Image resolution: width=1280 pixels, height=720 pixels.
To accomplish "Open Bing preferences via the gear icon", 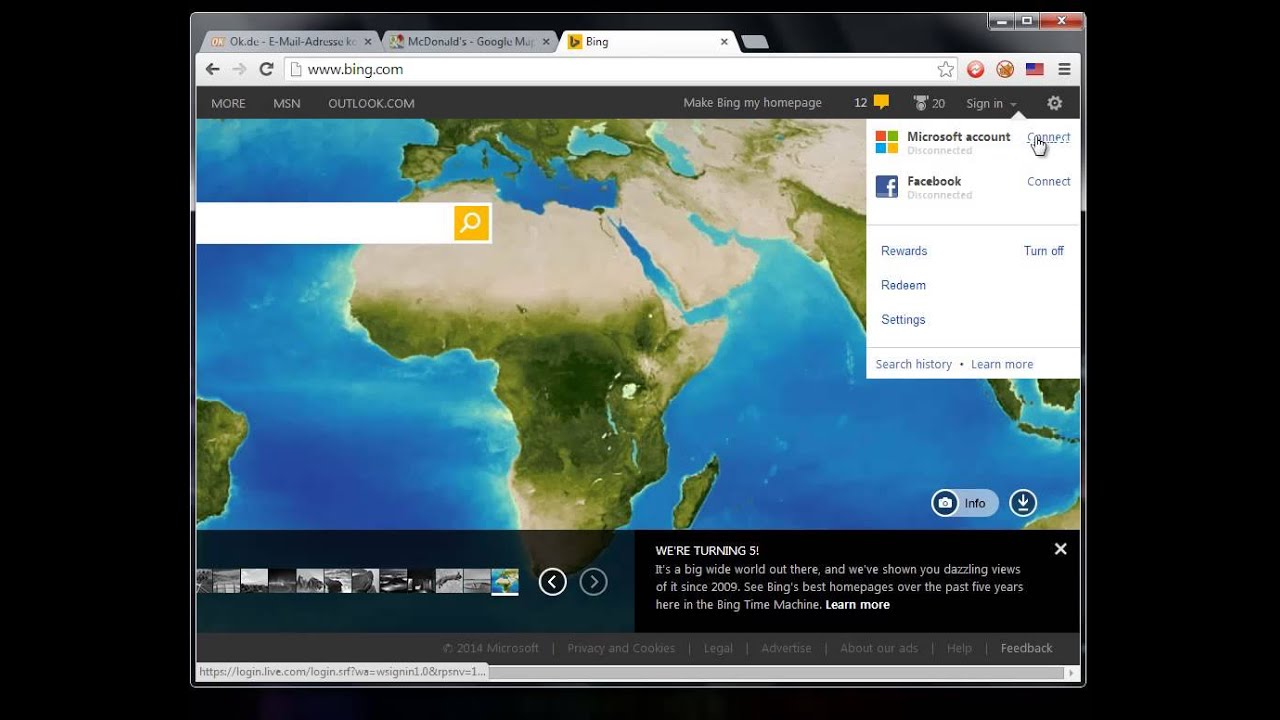I will click(x=1054, y=103).
